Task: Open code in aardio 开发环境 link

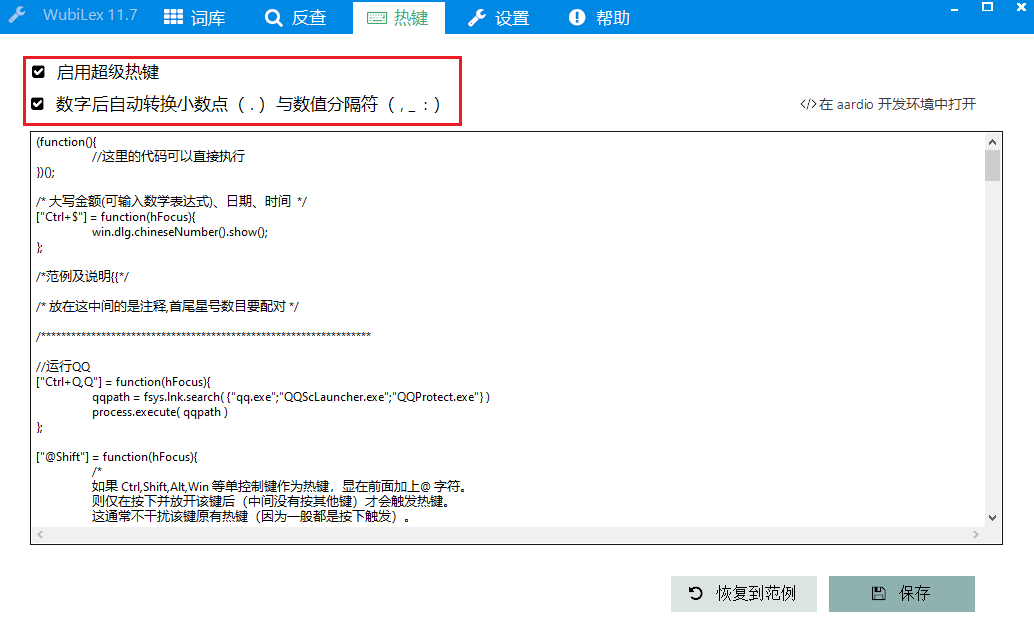Action: 887,104
